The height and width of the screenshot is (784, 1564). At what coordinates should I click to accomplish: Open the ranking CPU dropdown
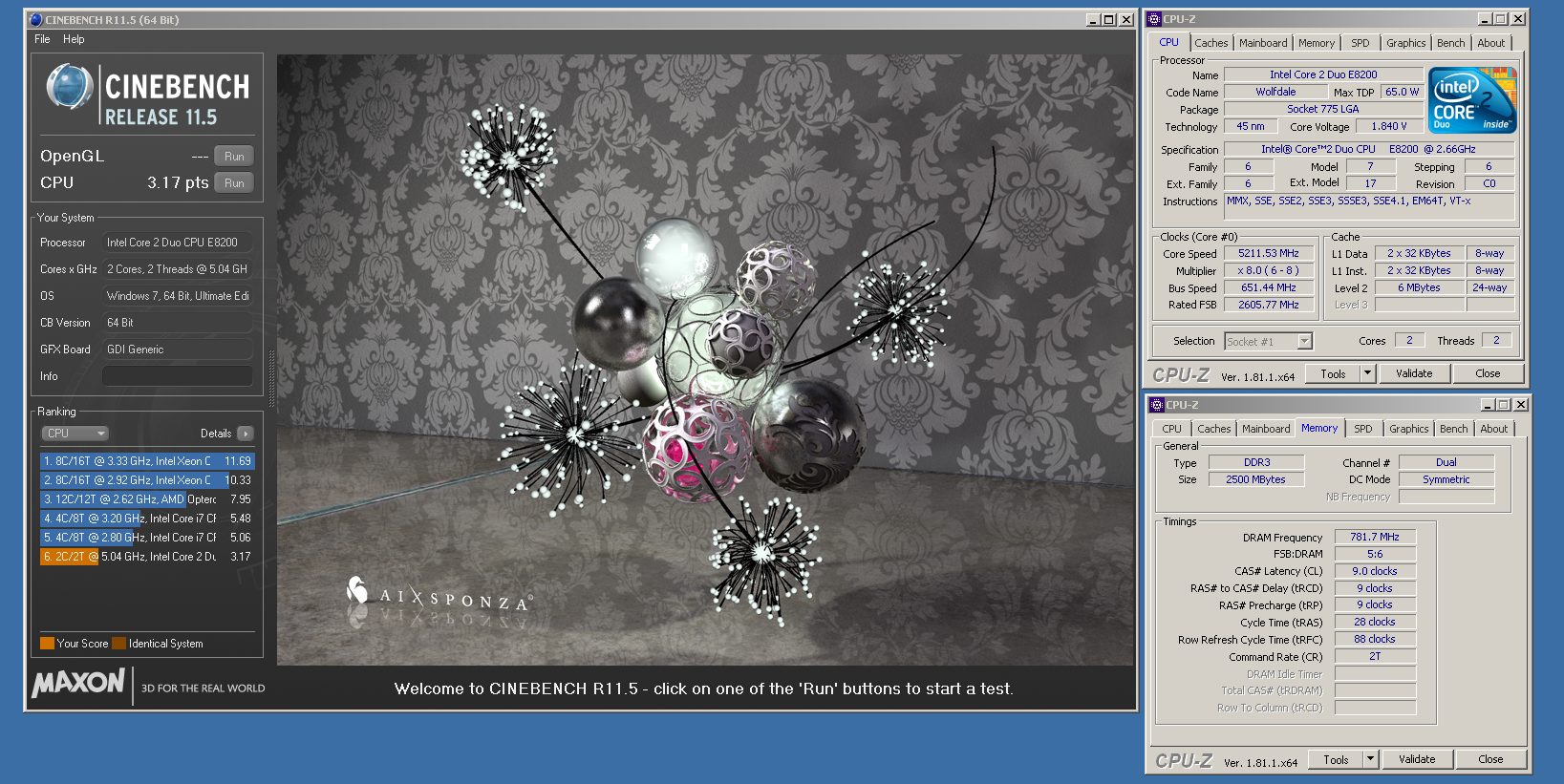[75, 434]
